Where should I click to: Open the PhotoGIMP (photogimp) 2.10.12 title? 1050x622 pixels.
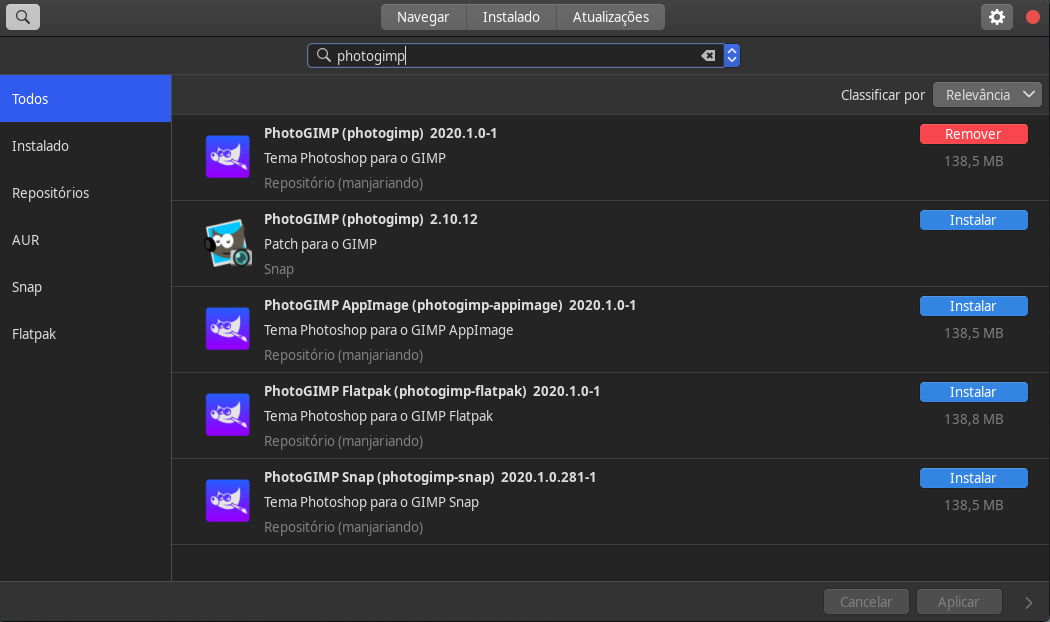pos(370,219)
